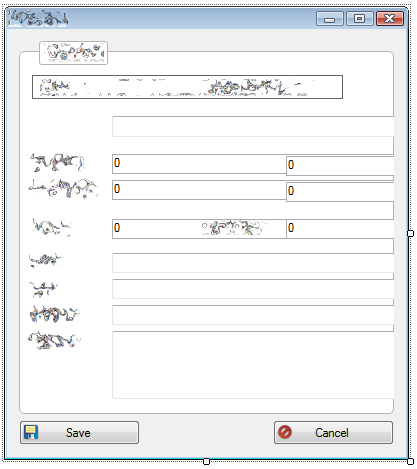This screenshot has height=469, width=417.
Task: Click the designer handle at form's bottom-right corner
Action: point(411,461)
